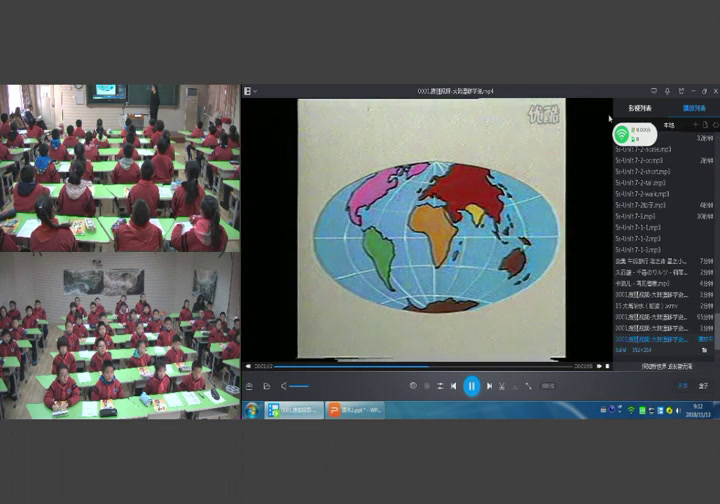
Task: Select the currently playing blue highlighted playlist item
Action: (664, 339)
